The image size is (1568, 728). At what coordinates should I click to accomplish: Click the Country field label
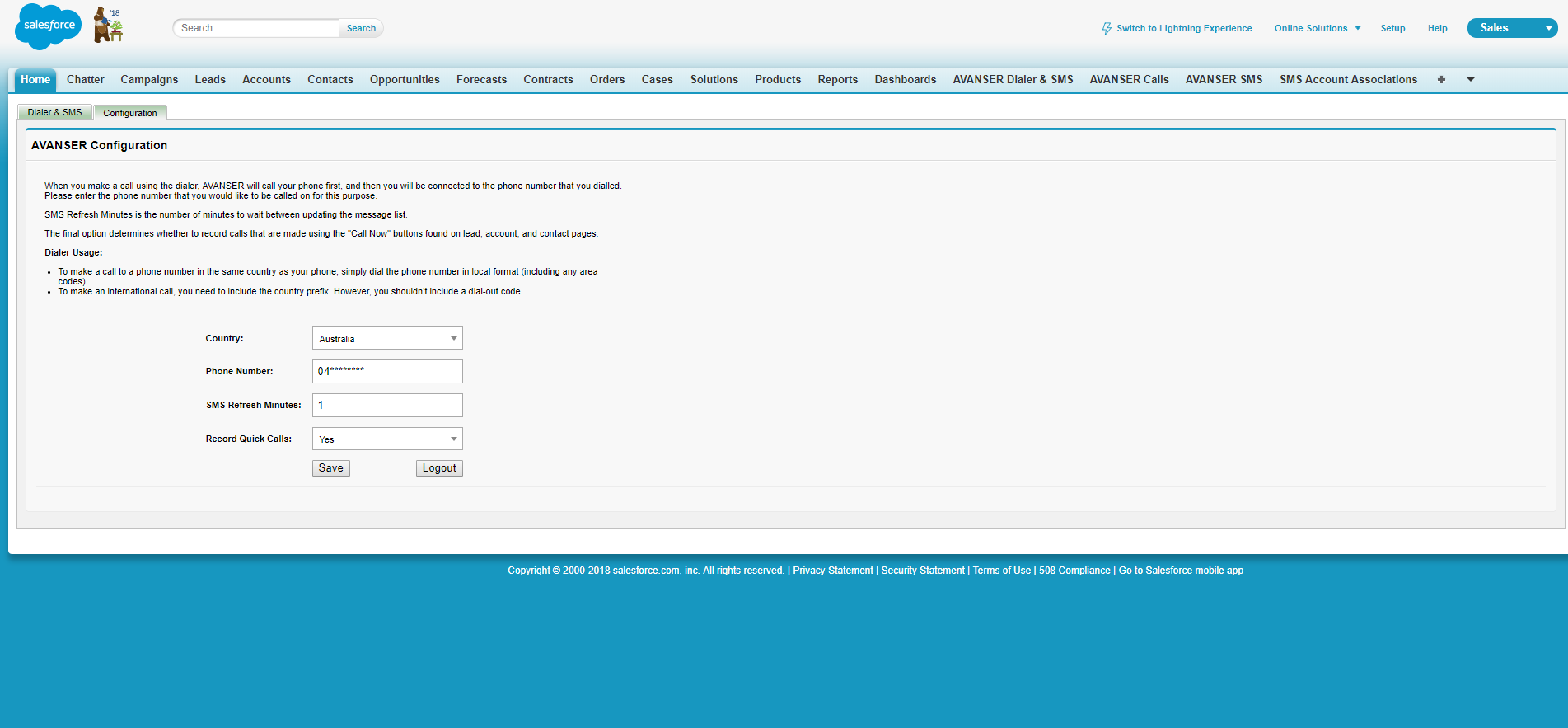coord(224,339)
